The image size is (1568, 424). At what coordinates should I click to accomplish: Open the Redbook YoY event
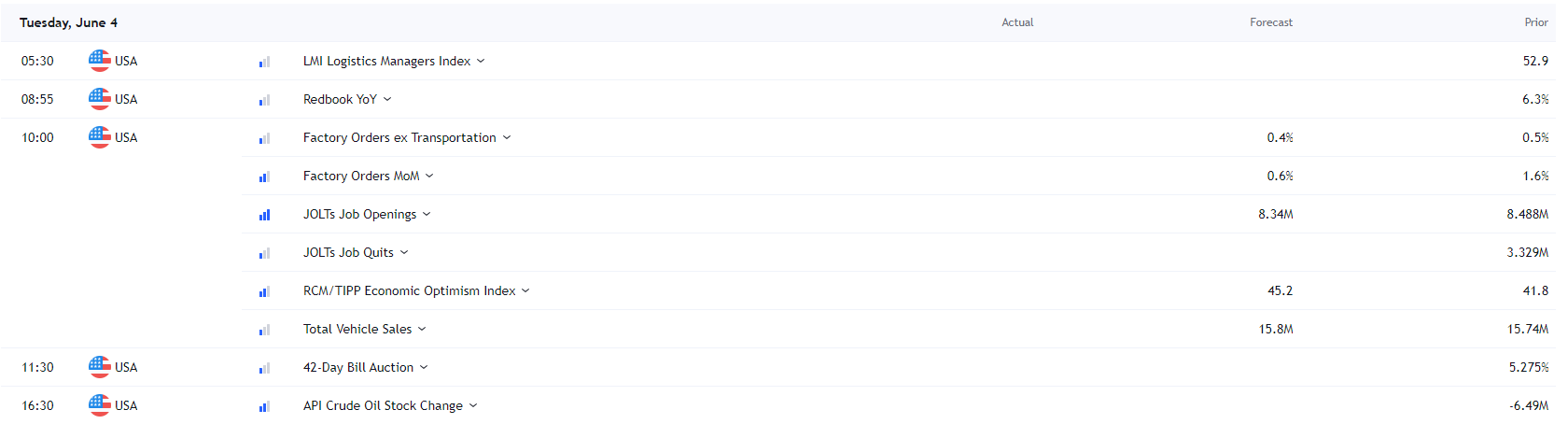click(340, 99)
